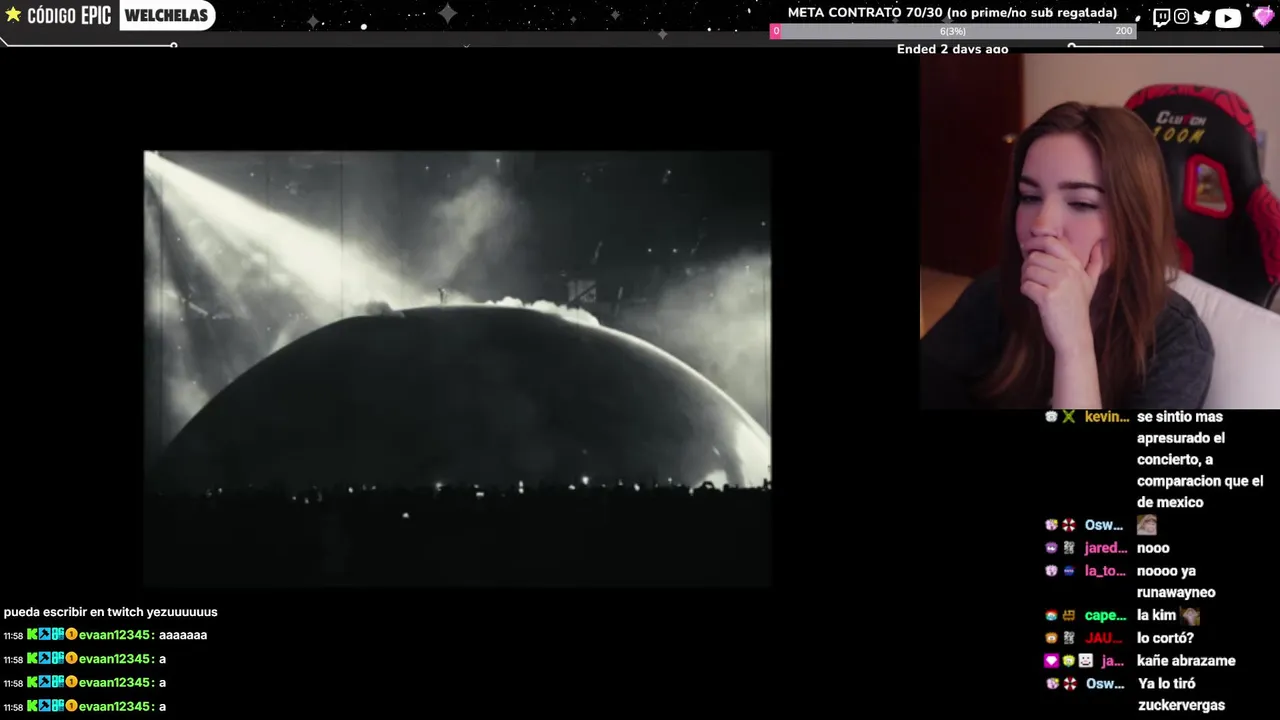Click the YouTube logo icon
The width and height of the screenshot is (1280, 720).
click(1228, 17)
